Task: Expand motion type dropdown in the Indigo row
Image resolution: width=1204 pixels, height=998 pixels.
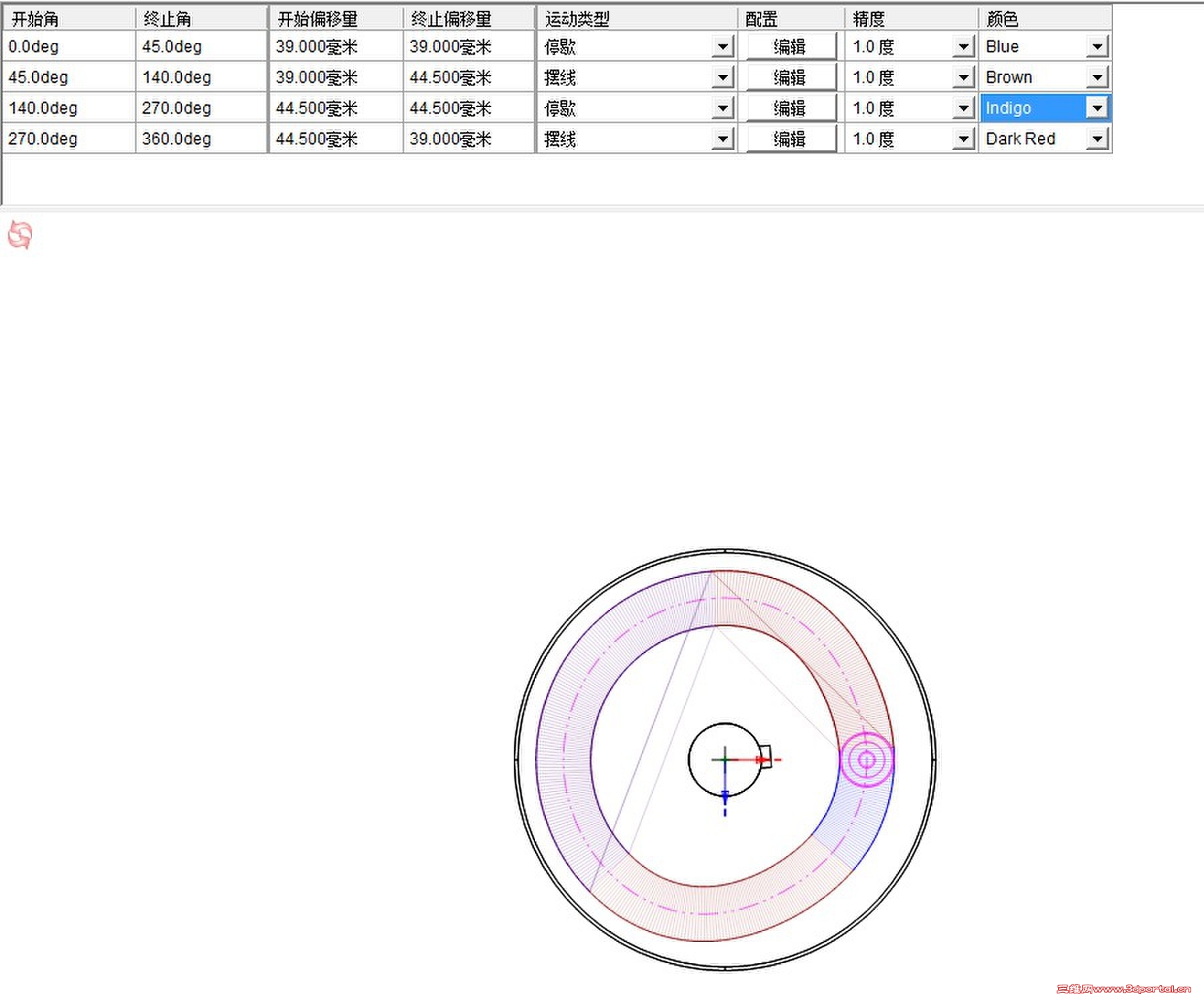Action: click(722, 108)
